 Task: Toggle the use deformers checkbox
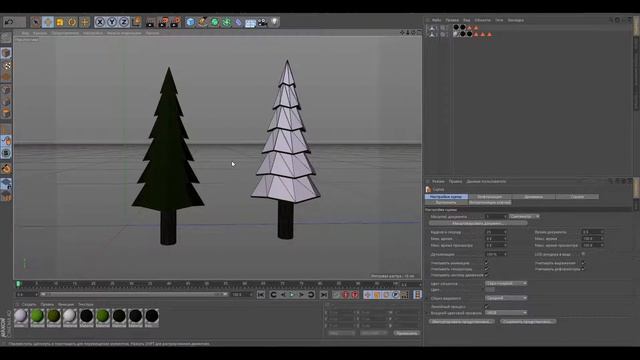(582, 269)
